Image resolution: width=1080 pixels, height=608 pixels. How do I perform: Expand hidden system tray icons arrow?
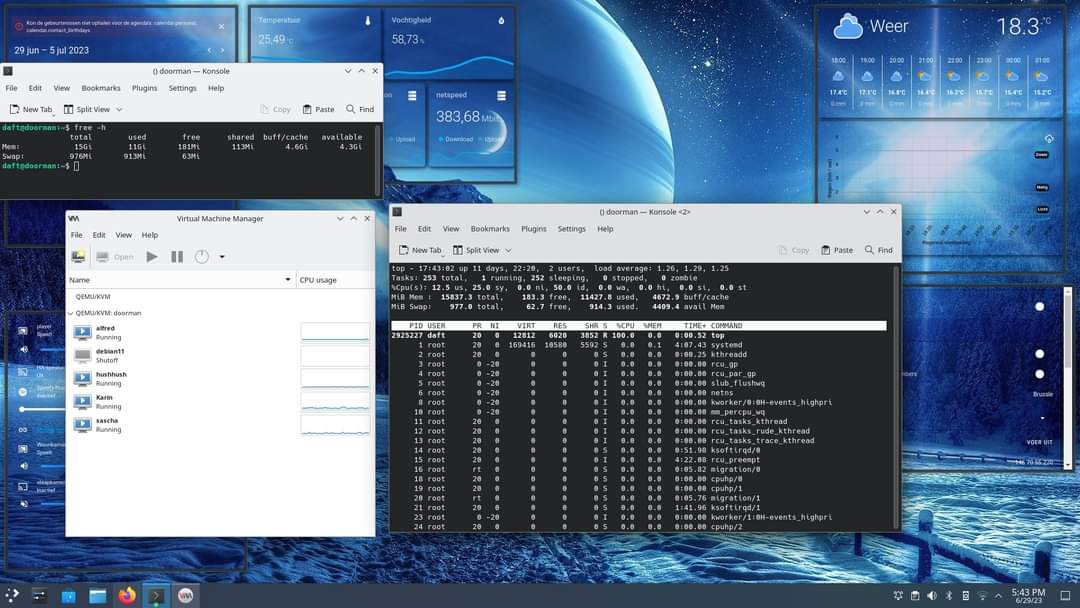[x=998, y=596]
